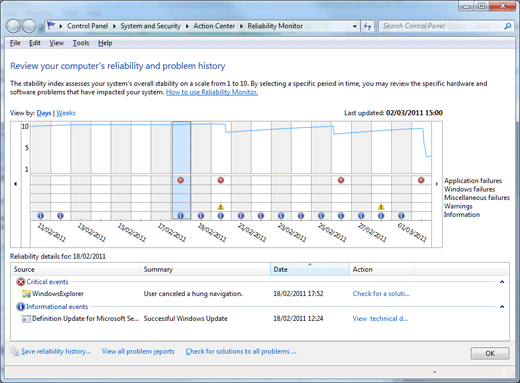Open How to use Reliability Monitor link
Viewport: 520px width, 383px height.
coord(212,92)
